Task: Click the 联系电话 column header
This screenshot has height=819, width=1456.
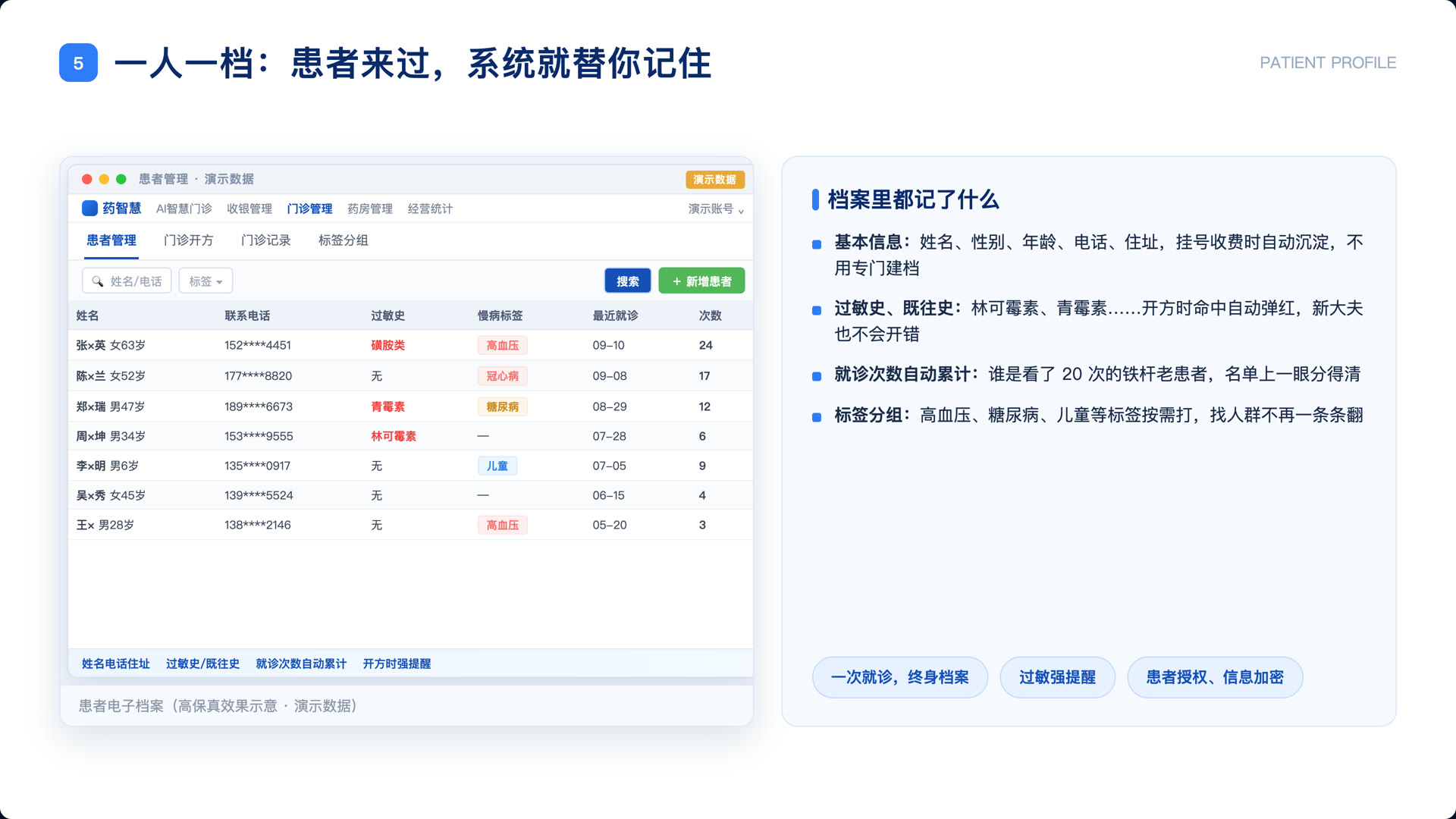Action: (247, 315)
